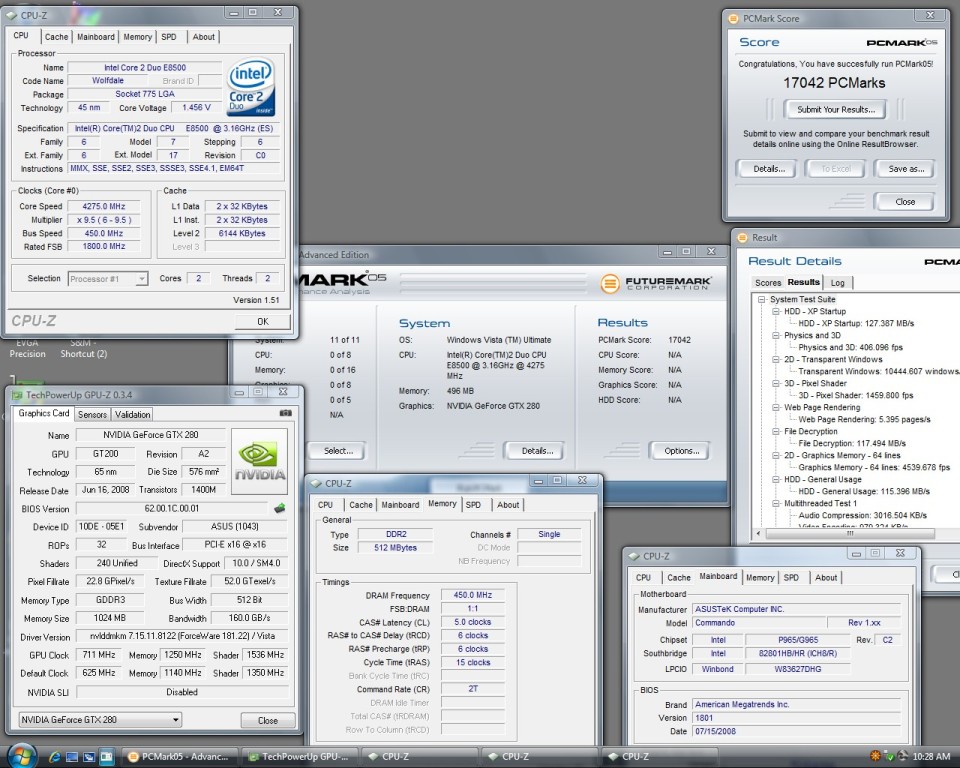The height and width of the screenshot is (768, 960).
Task: Switch to SPD tab in Memory CPU-Z window
Action: (x=473, y=505)
